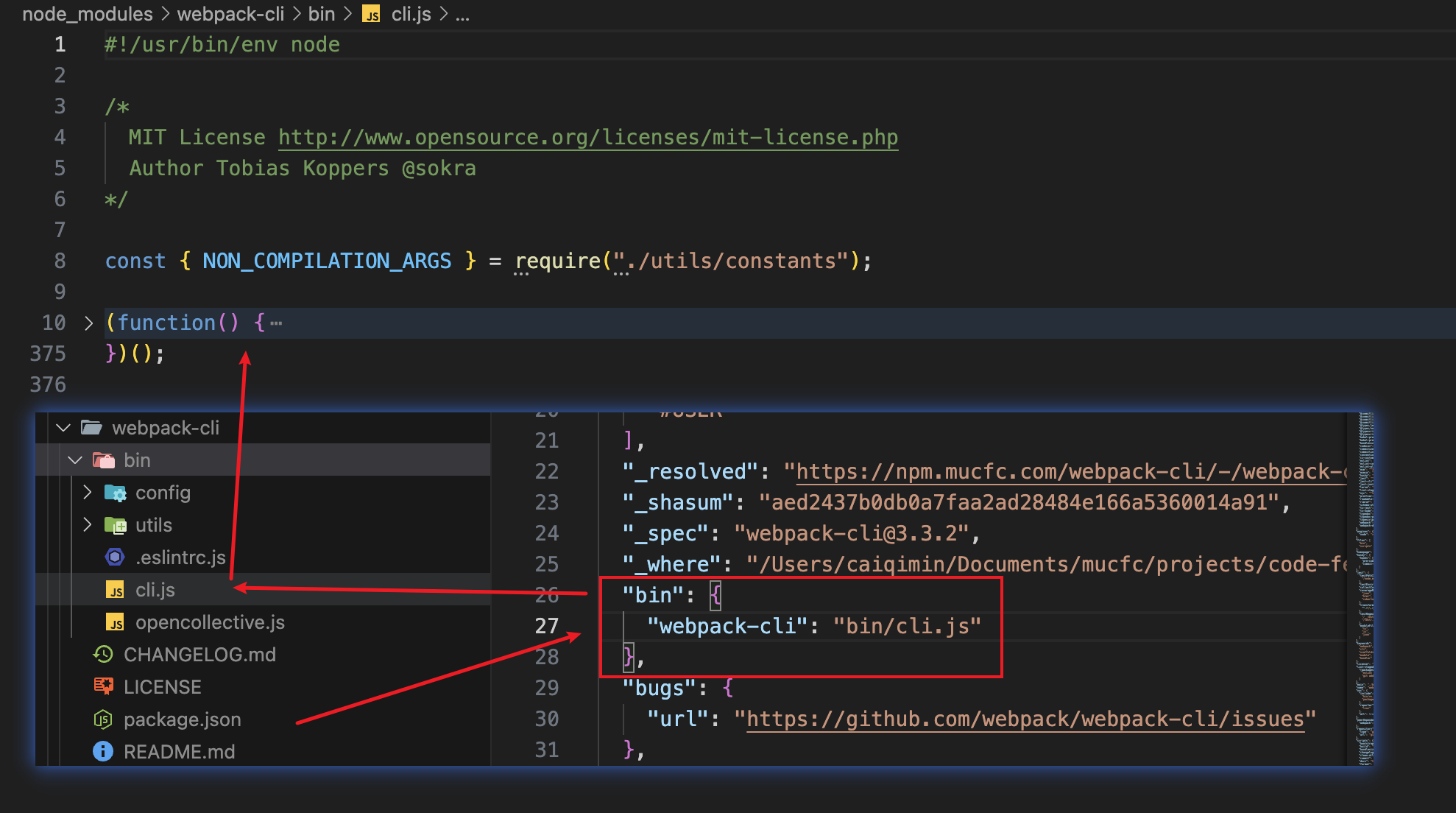Image resolution: width=1456 pixels, height=813 pixels.
Task: Collapse the bin folder chevron
Action: pyautogui.click(x=75, y=460)
